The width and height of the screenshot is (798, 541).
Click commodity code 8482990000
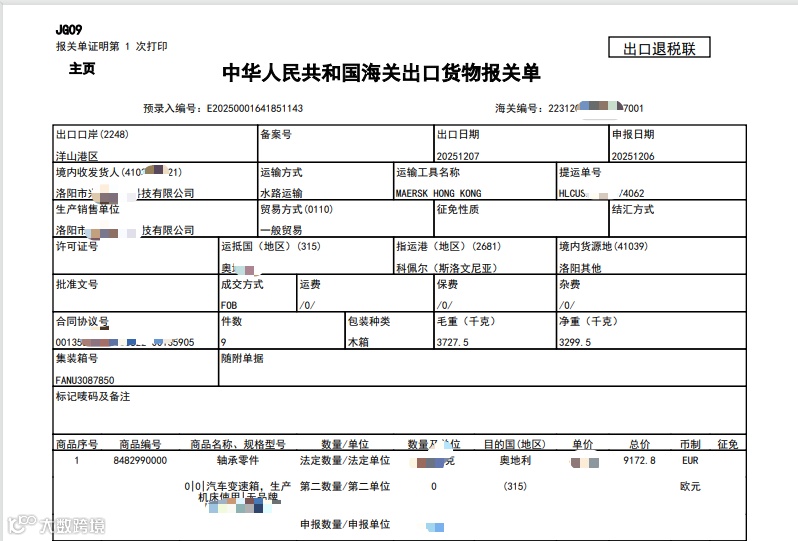pos(140,461)
